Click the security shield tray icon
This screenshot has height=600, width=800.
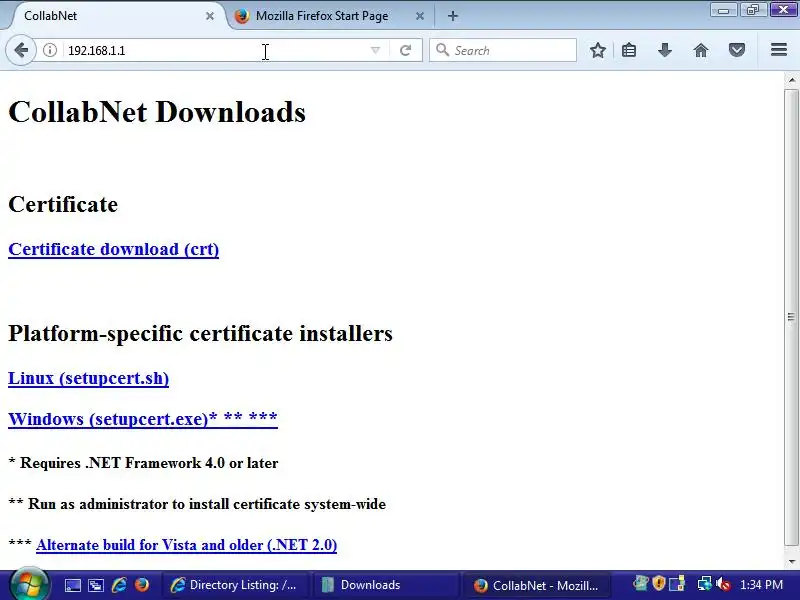point(659,583)
